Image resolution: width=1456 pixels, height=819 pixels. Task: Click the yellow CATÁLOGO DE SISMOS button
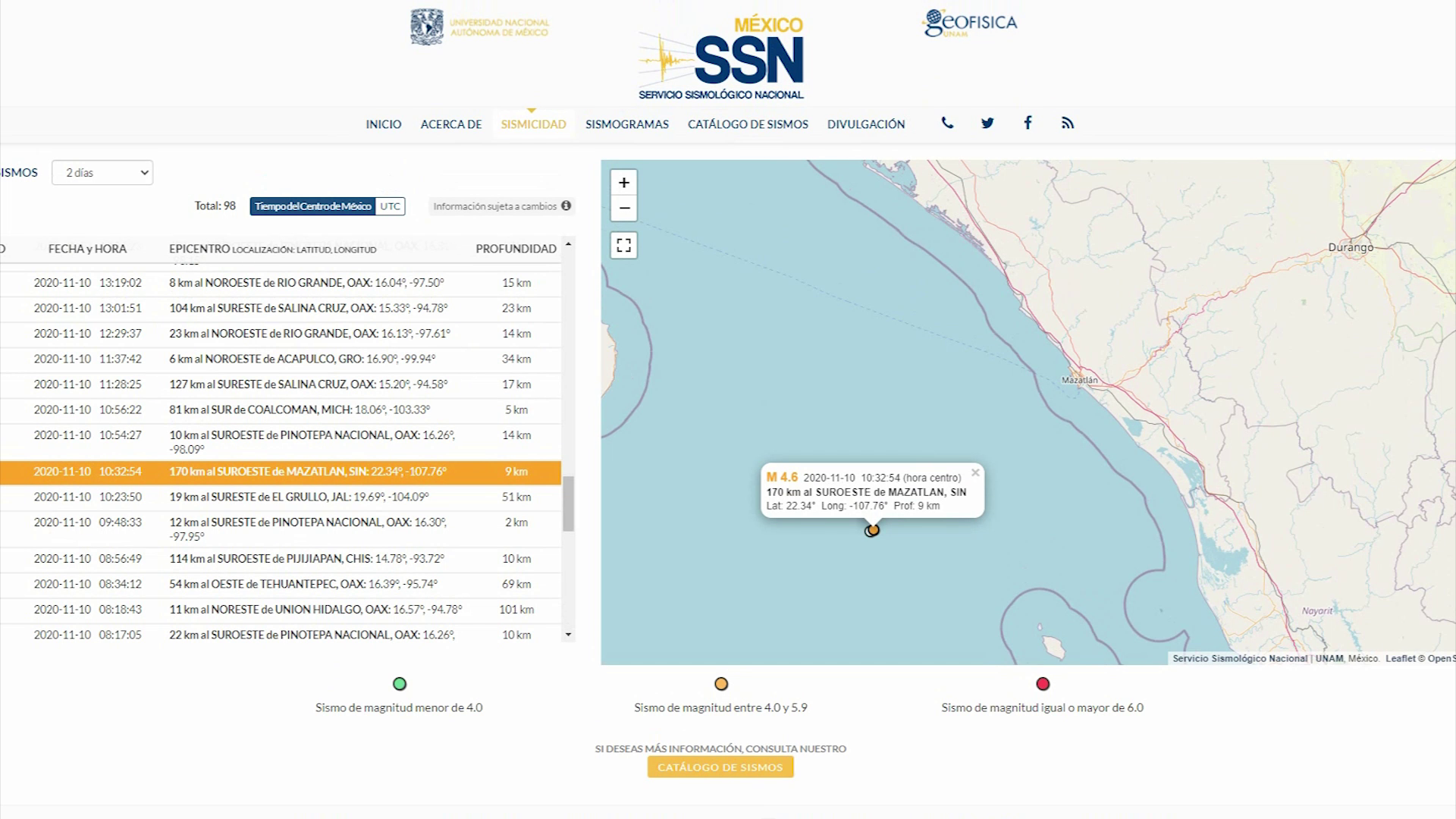click(720, 767)
